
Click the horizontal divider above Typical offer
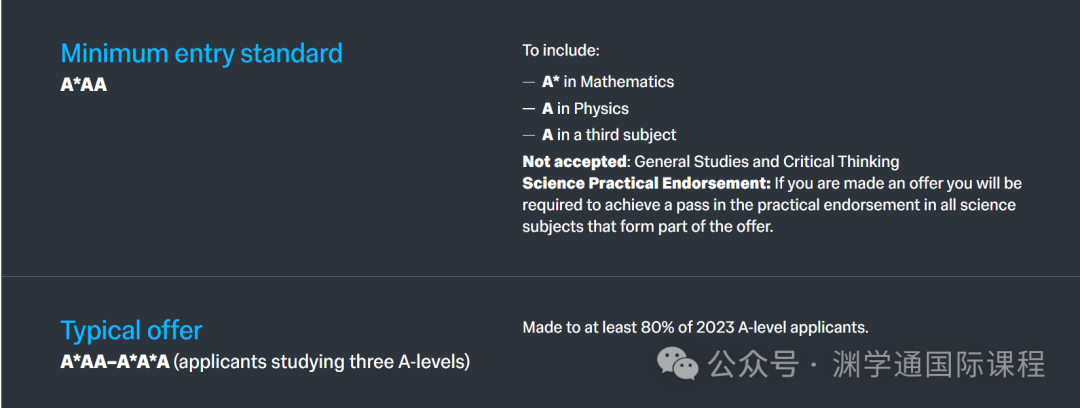click(540, 276)
